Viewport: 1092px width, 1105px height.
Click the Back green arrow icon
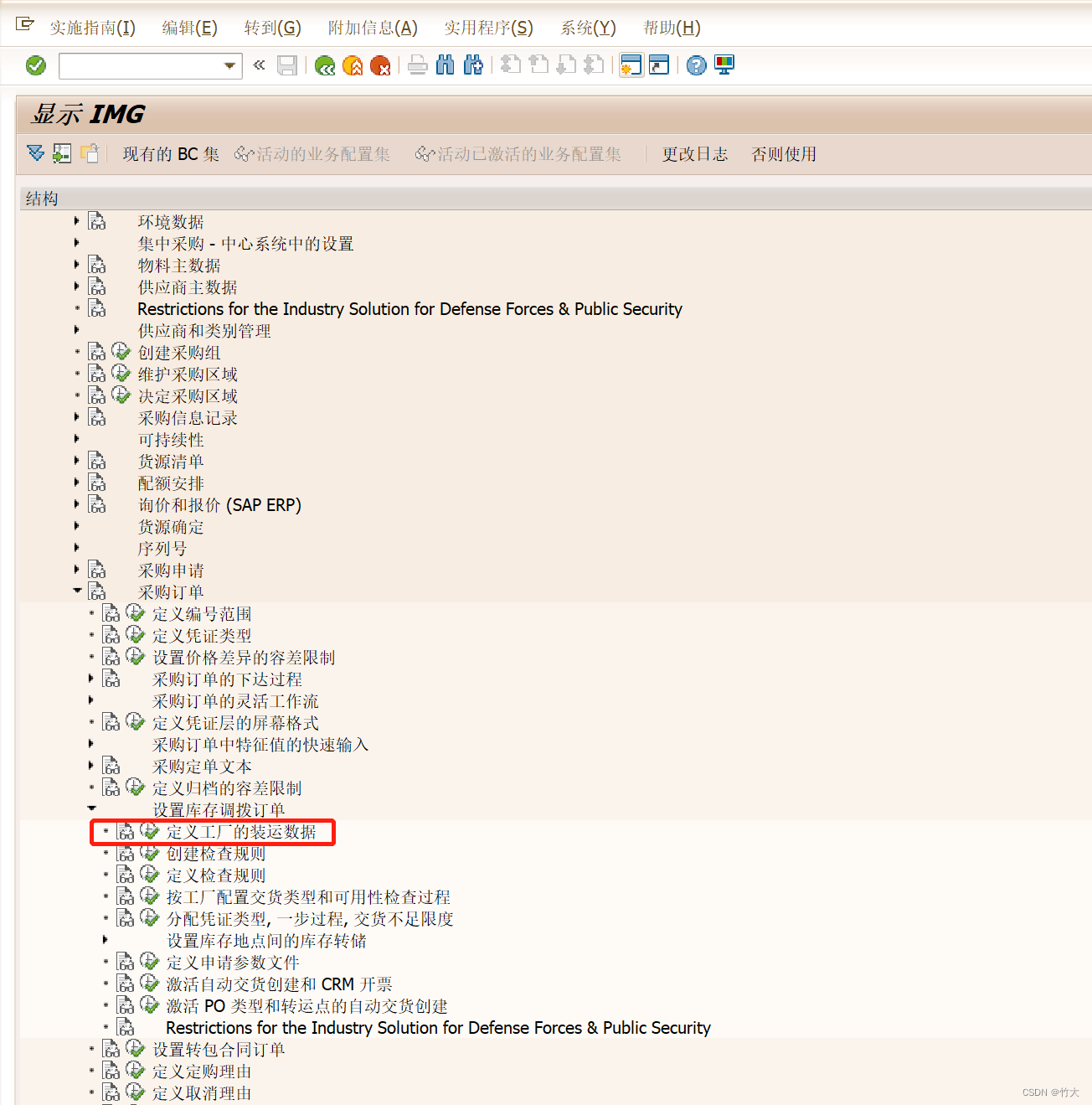(x=325, y=65)
